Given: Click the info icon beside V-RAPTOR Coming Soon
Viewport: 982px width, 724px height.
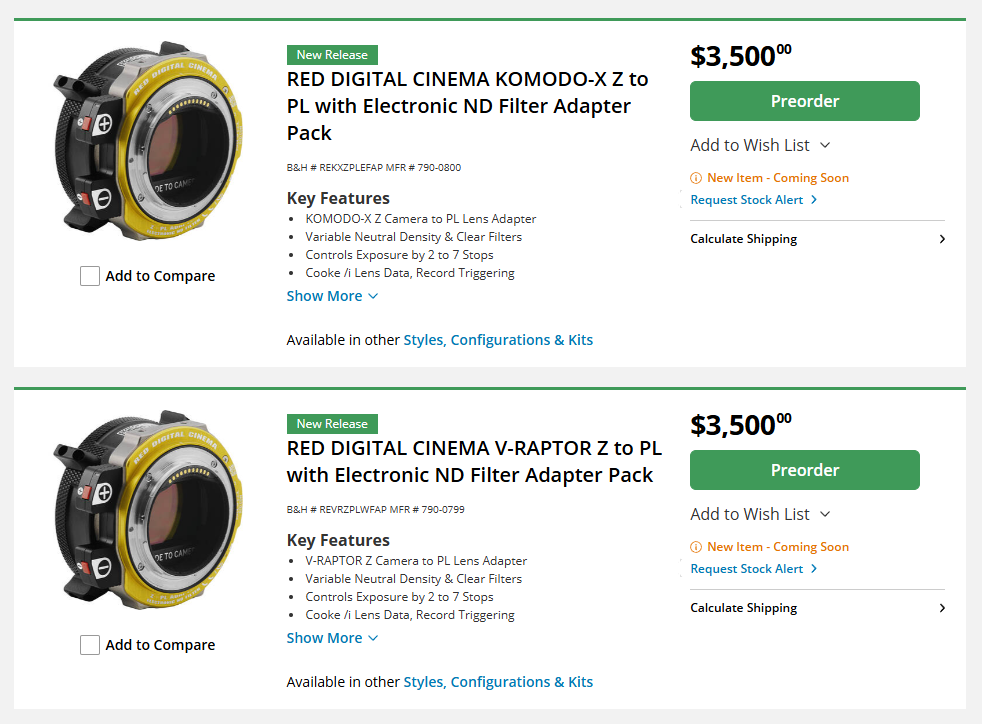Looking at the screenshot, I should pyautogui.click(x=696, y=547).
